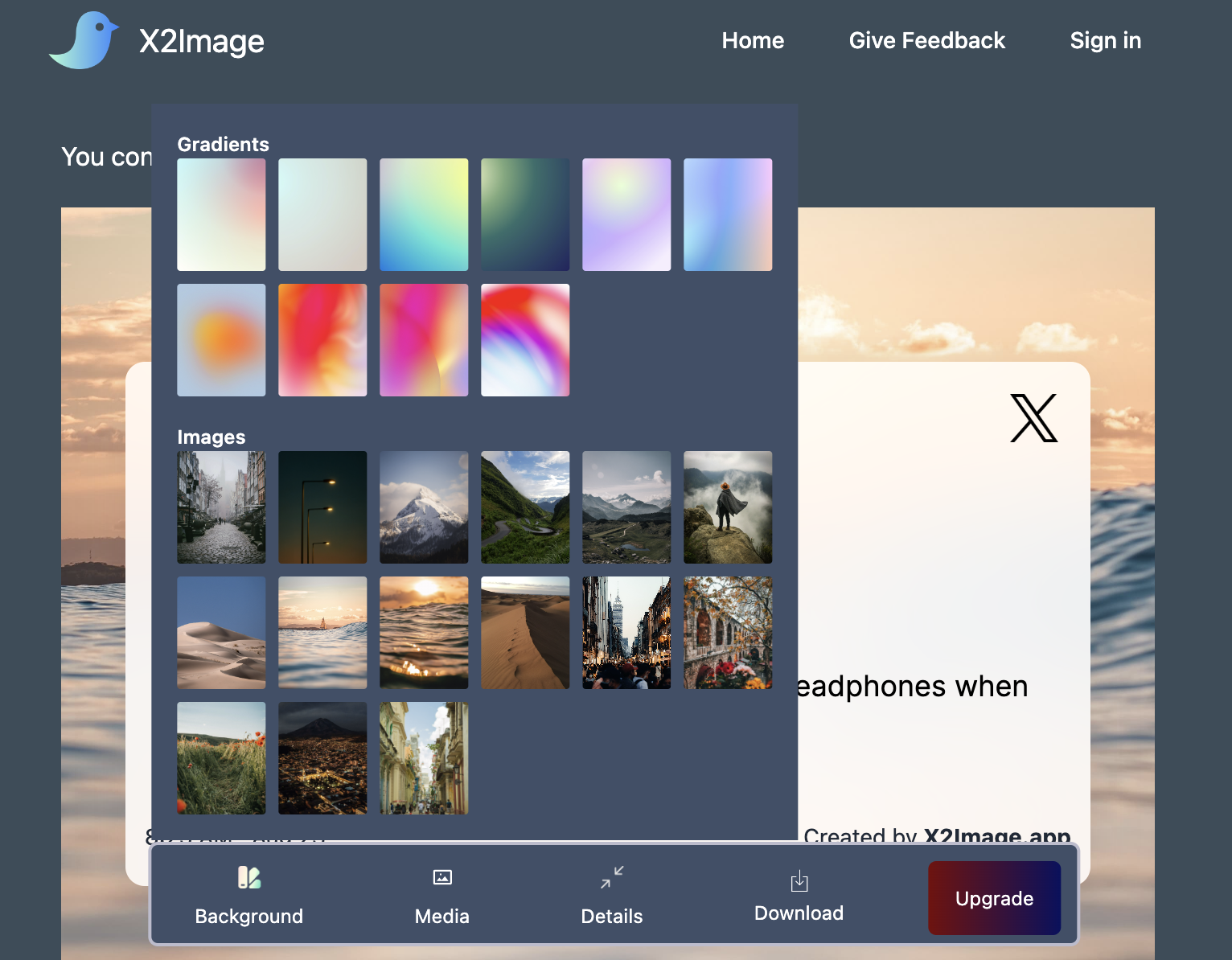The height and width of the screenshot is (960, 1232).
Task: Choose the stone arches with flowers image
Action: click(x=728, y=633)
